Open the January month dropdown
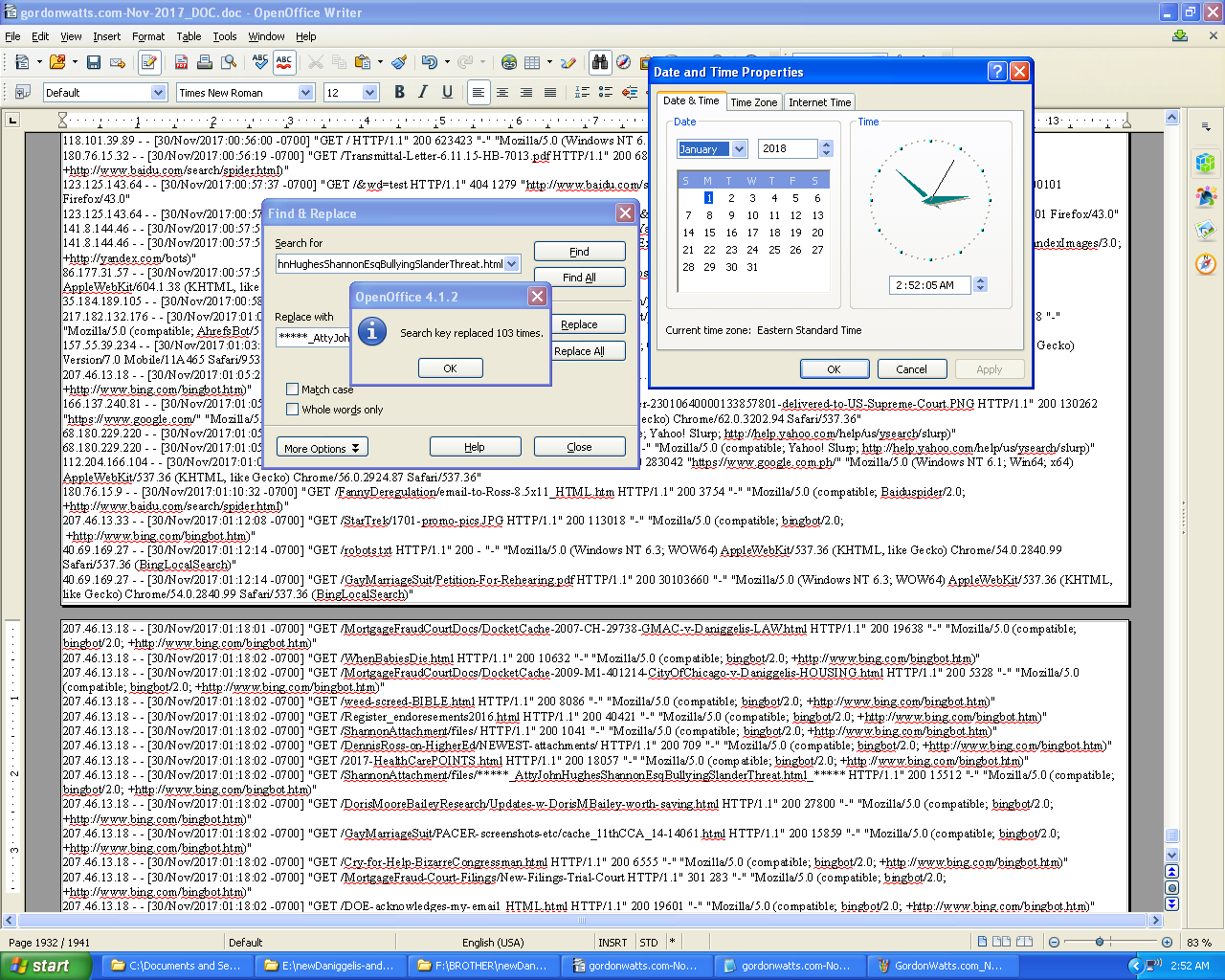This screenshot has height=980, width=1225. (739, 149)
